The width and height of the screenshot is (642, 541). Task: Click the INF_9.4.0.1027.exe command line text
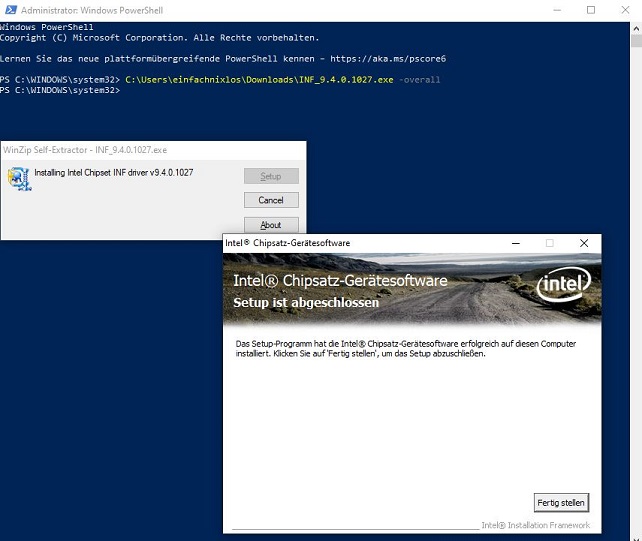tap(259, 79)
